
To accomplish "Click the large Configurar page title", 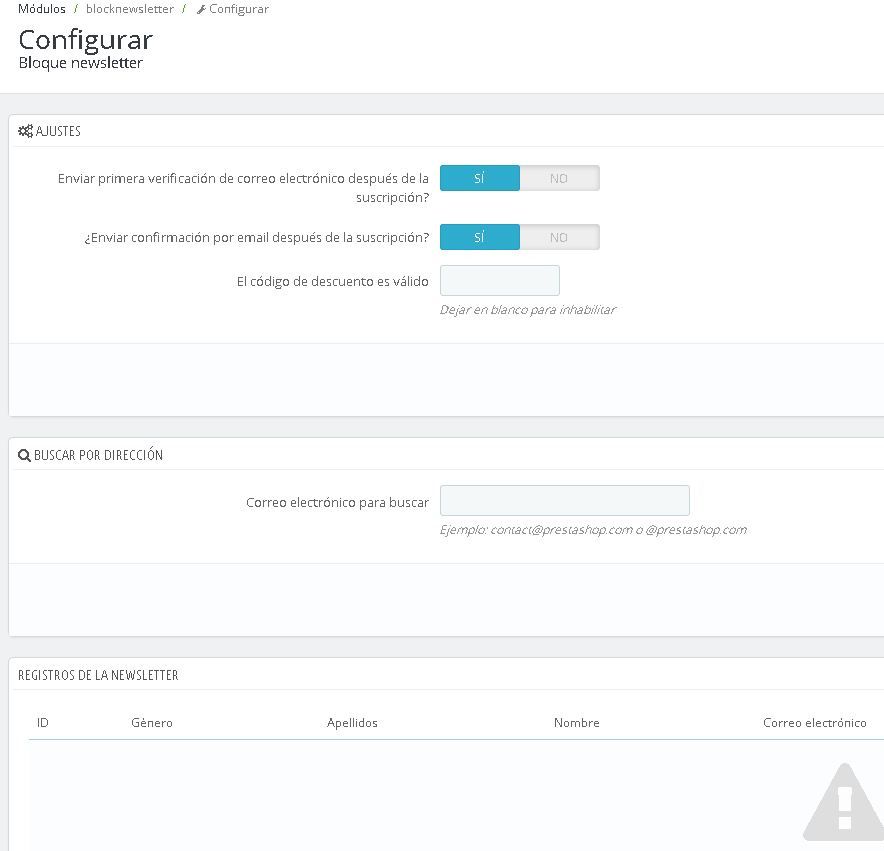I will (x=86, y=40).
